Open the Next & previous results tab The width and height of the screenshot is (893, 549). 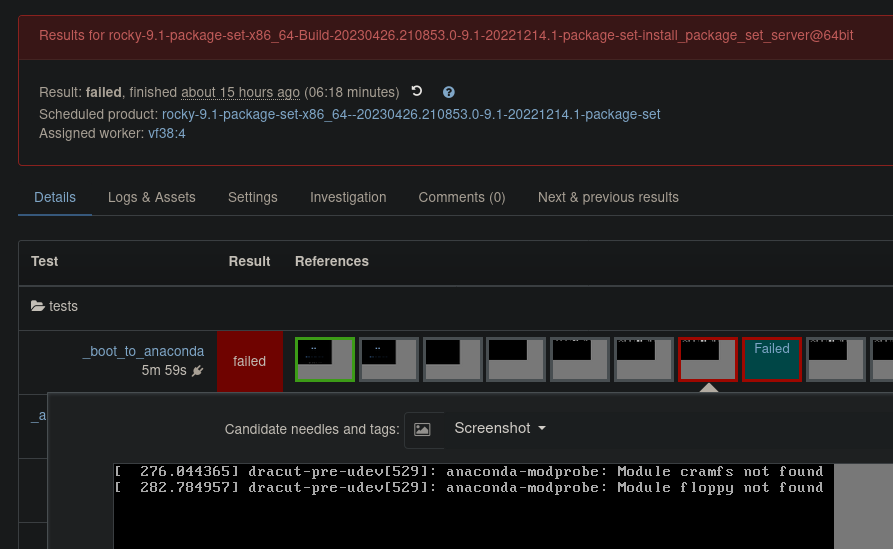click(608, 197)
